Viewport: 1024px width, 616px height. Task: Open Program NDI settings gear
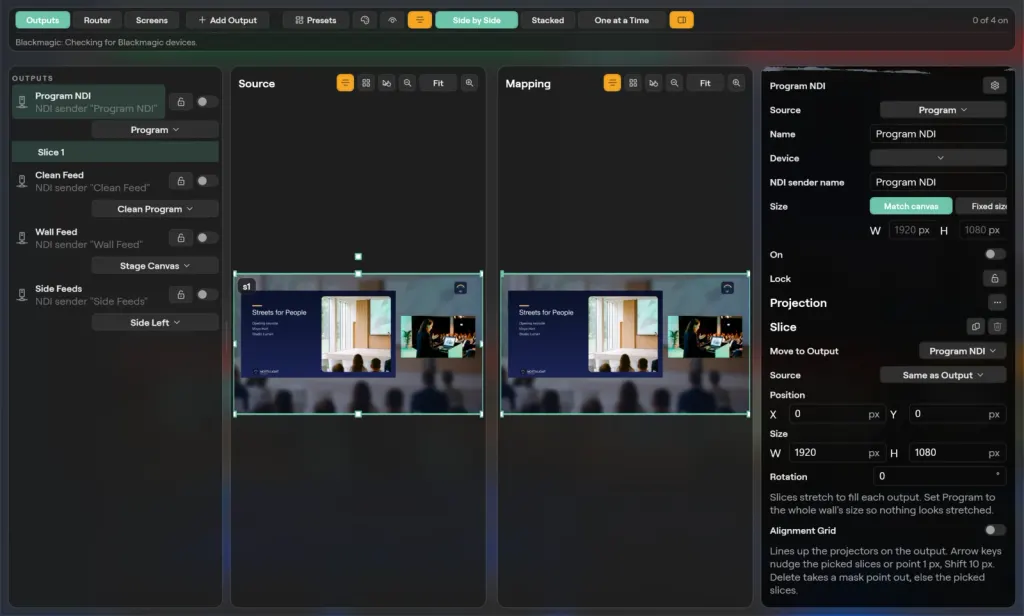995,86
